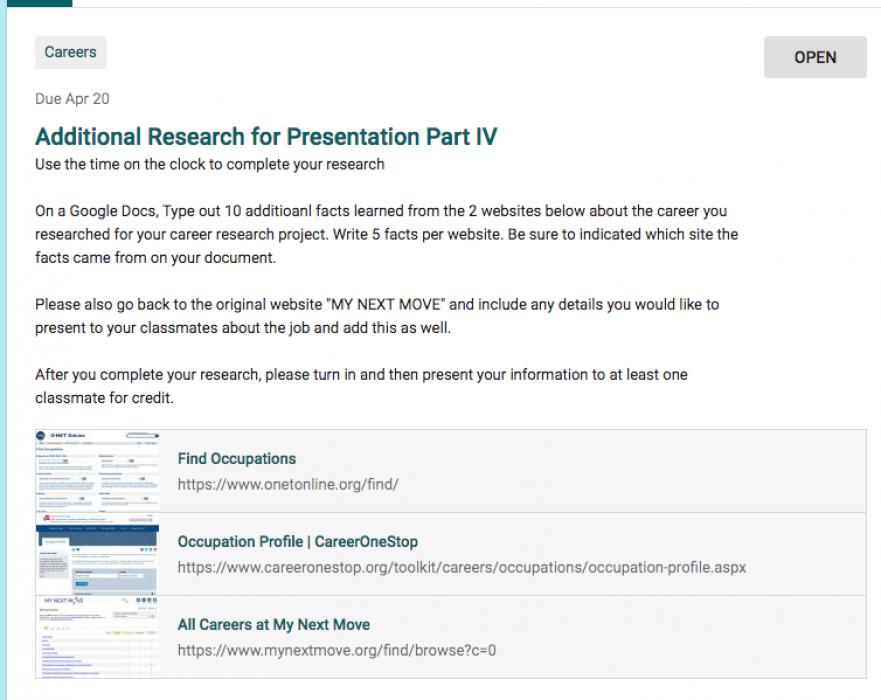The width and height of the screenshot is (881, 700).
Task: Click the careeronestop.org occupation-profile URL
Action: tap(461, 567)
